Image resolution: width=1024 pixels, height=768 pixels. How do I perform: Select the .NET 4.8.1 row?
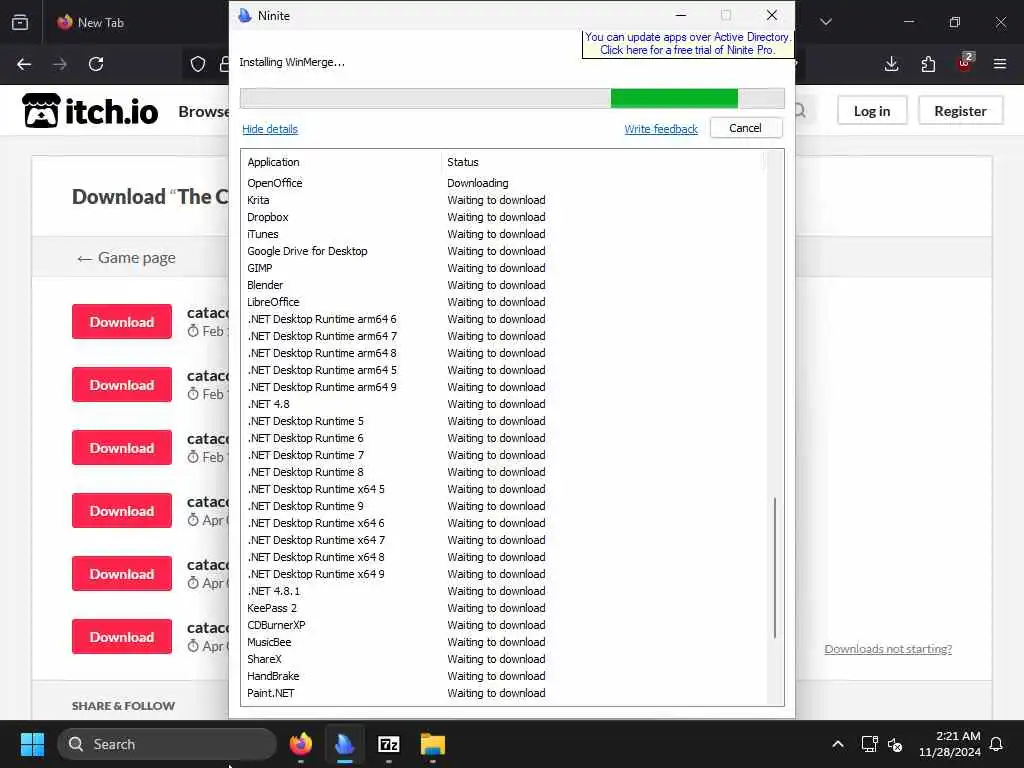[503, 591]
